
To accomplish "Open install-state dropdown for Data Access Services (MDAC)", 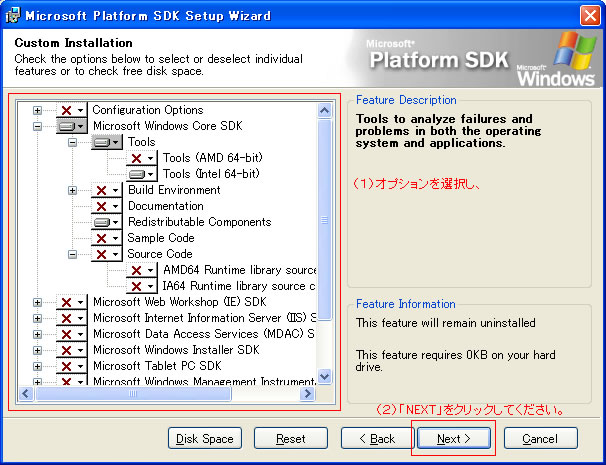I will [72, 334].
